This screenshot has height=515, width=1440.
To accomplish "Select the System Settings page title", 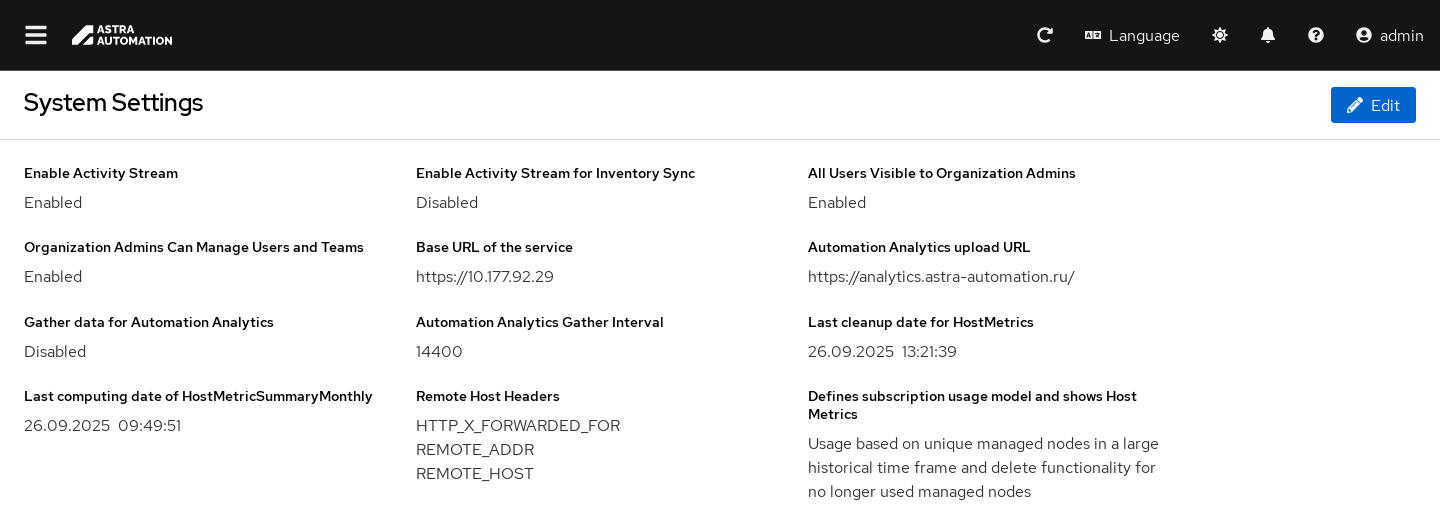I will pyautogui.click(x=113, y=102).
